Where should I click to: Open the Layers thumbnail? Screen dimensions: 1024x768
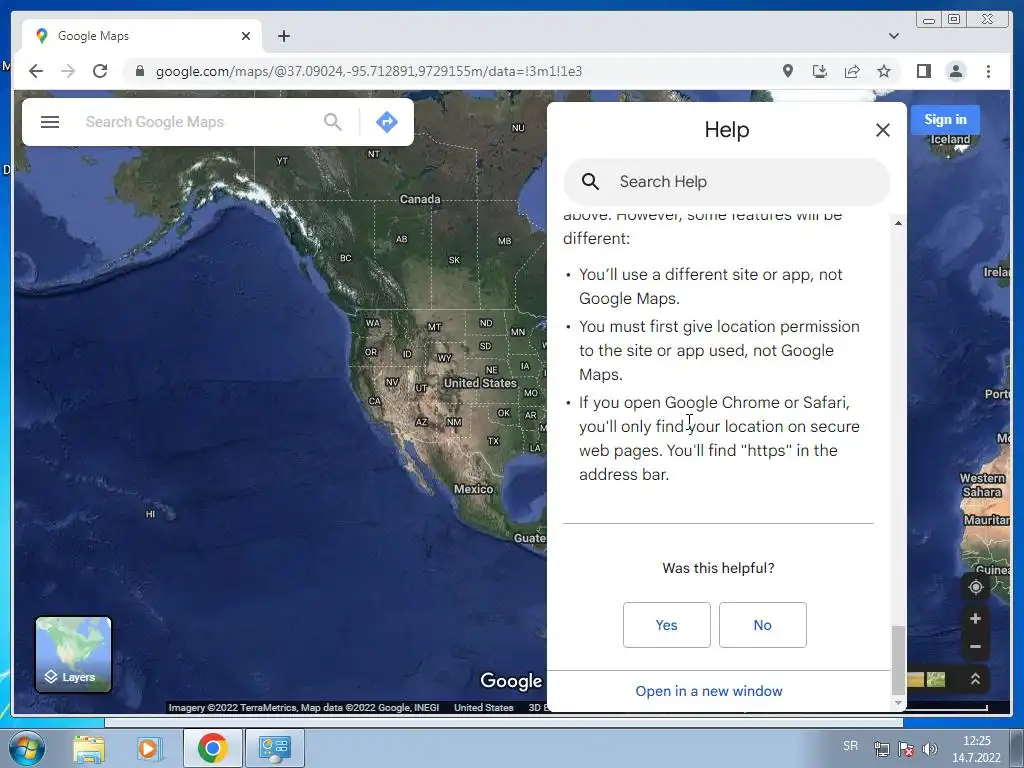pyautogui.click(x=73, y=654)
